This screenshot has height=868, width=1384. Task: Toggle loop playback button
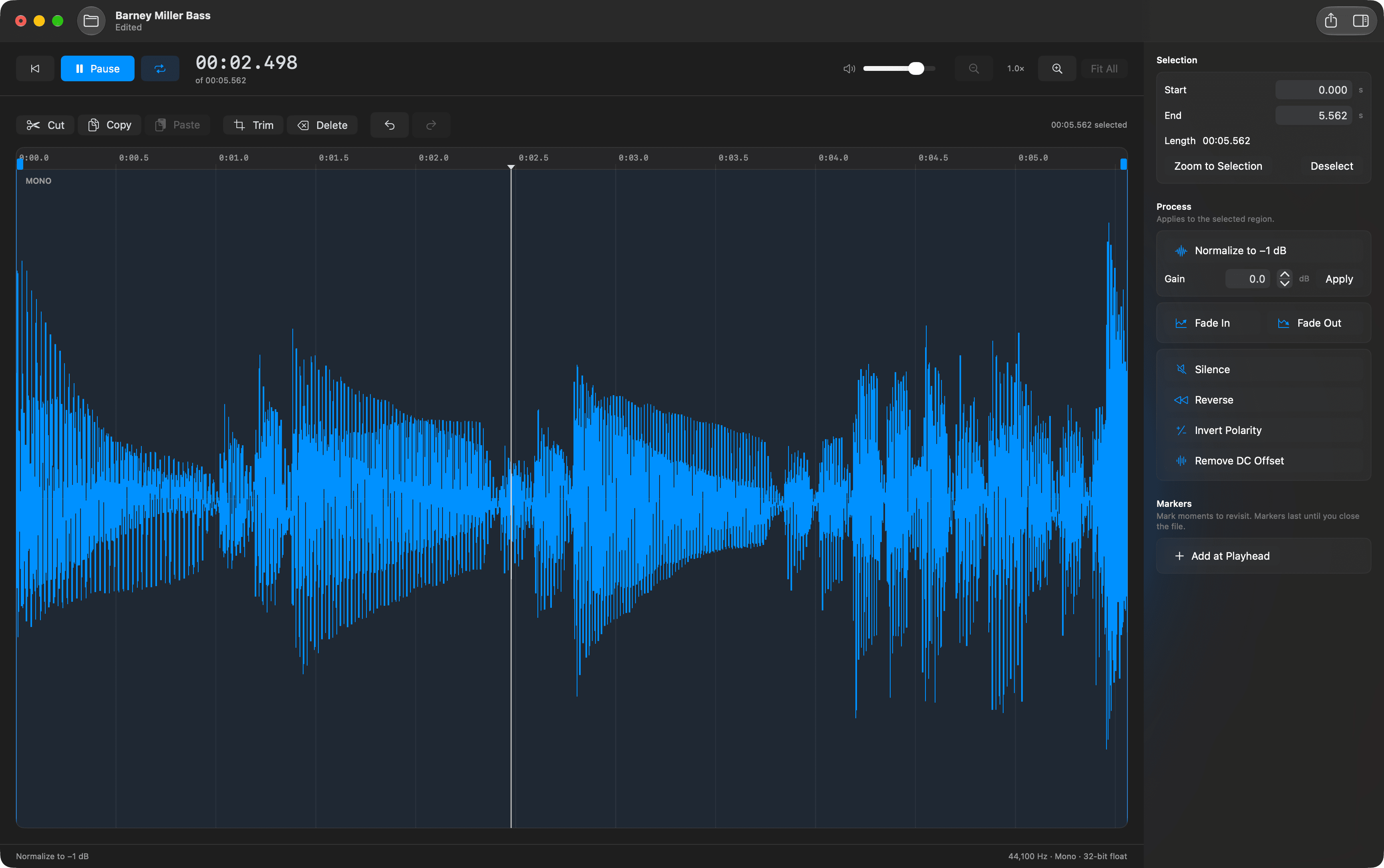pos(159,68)
